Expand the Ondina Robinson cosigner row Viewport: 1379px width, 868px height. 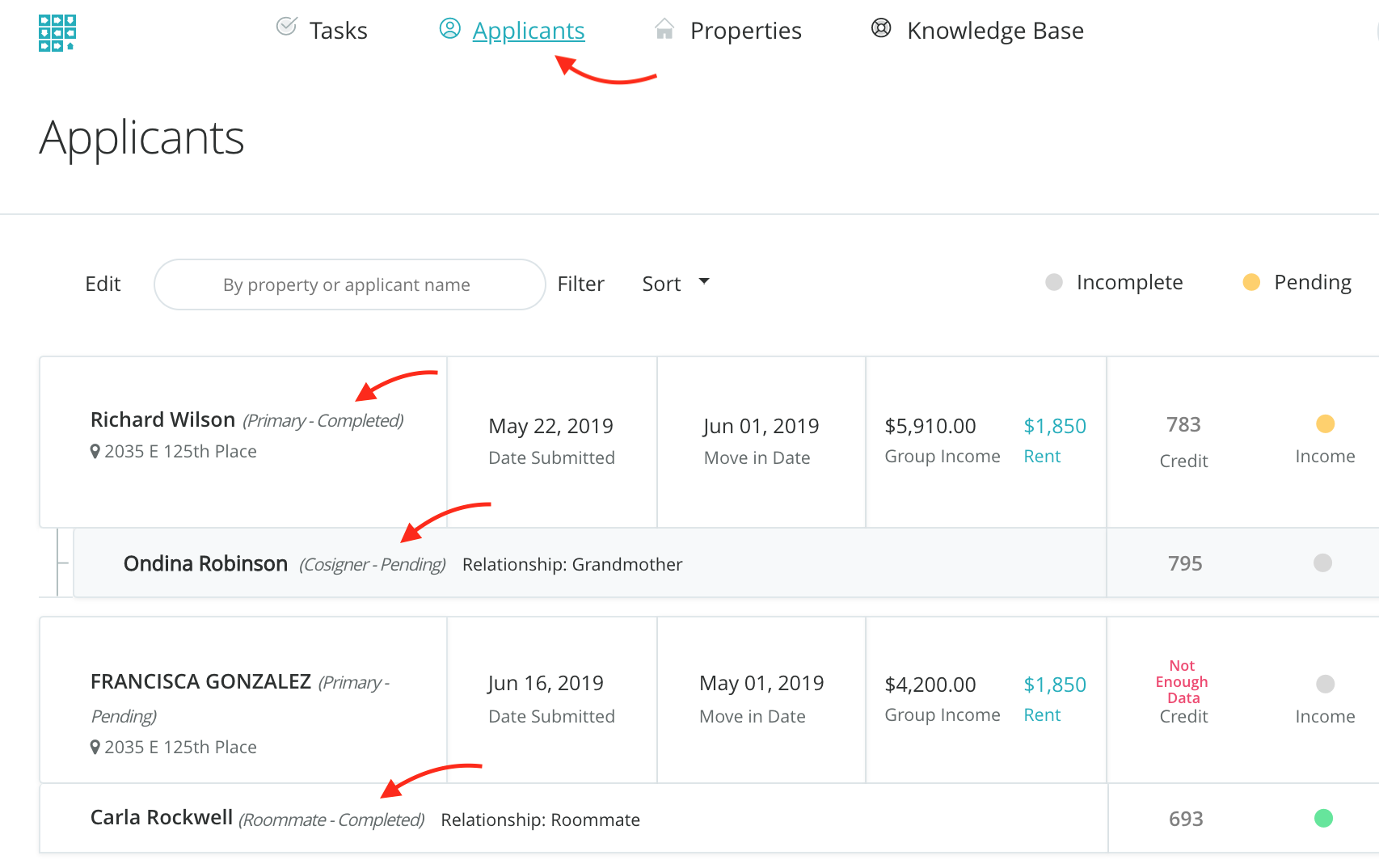205,563
